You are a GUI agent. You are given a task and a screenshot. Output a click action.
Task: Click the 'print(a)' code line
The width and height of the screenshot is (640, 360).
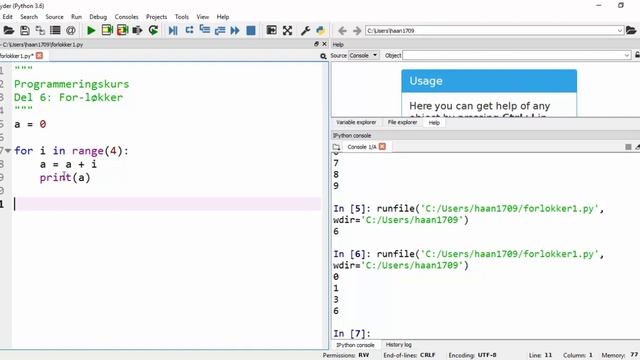pyautogui.click(x=65, y=178)
